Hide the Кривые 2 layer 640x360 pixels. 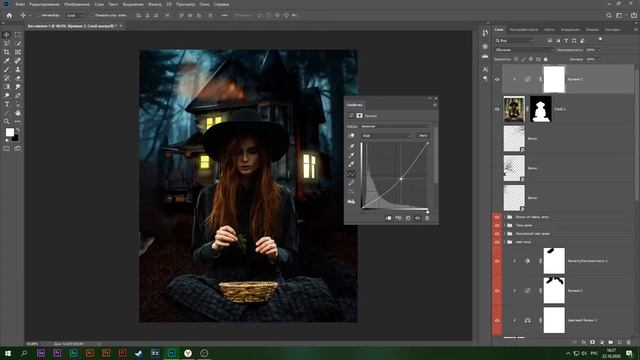[497, 291]
